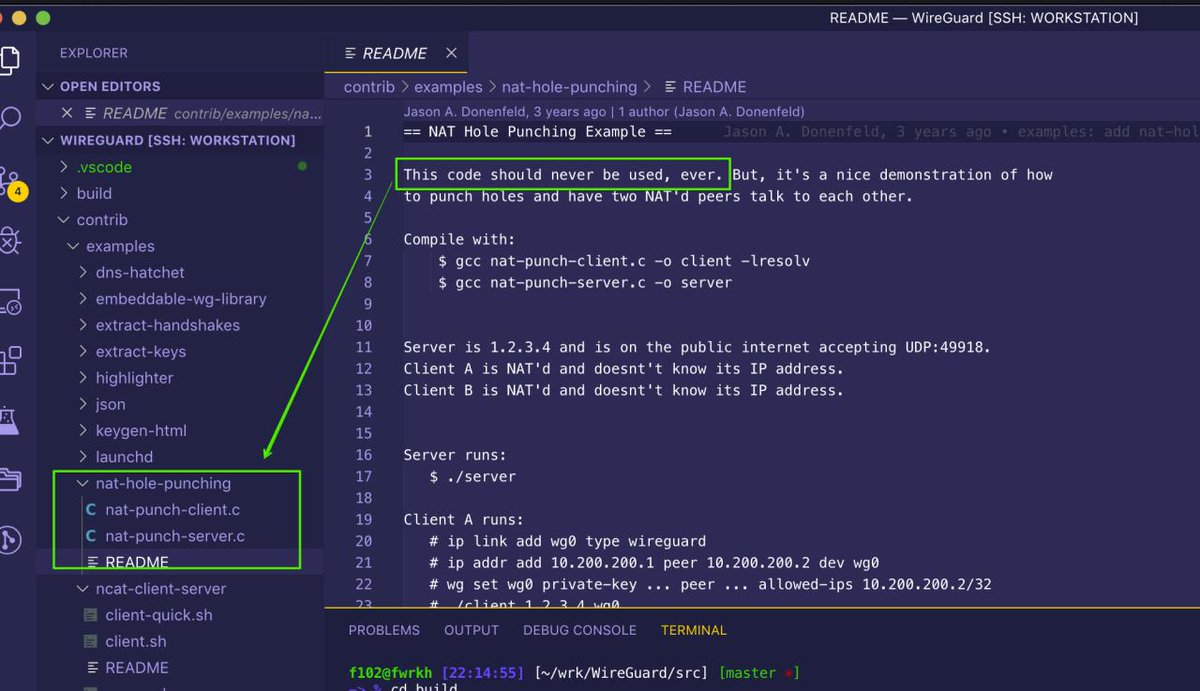Open client.sh file

pyautogui.click(x=135, y=642)
